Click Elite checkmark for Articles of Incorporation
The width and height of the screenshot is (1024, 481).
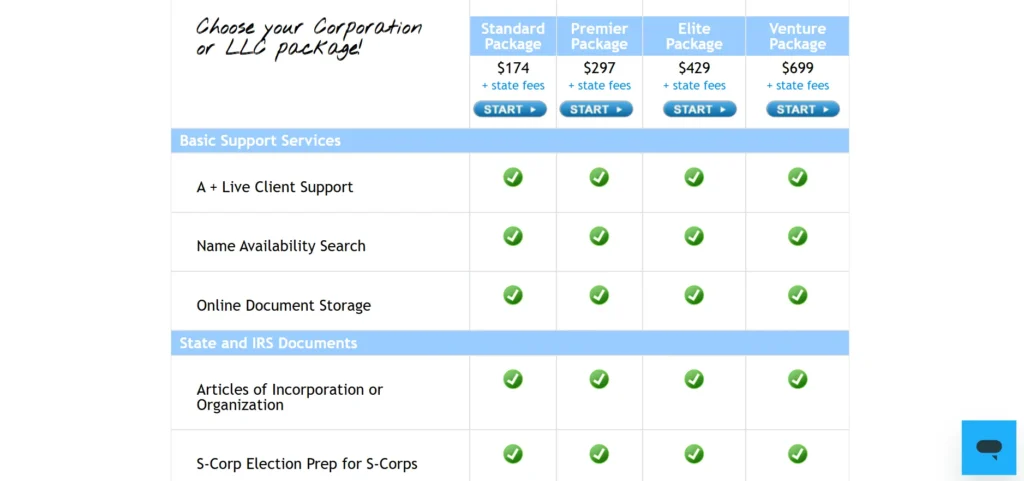[694, 379]
